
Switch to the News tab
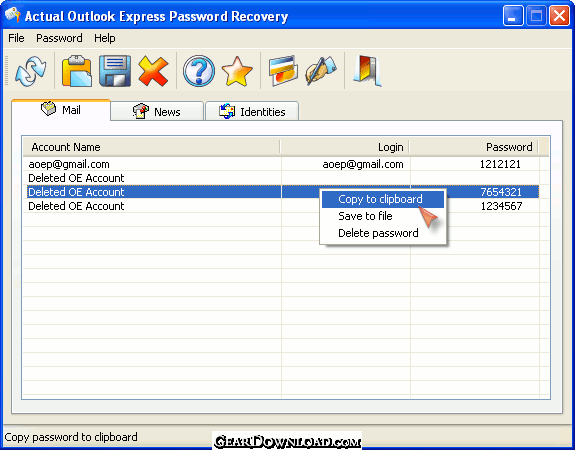[x=157, y=111]
